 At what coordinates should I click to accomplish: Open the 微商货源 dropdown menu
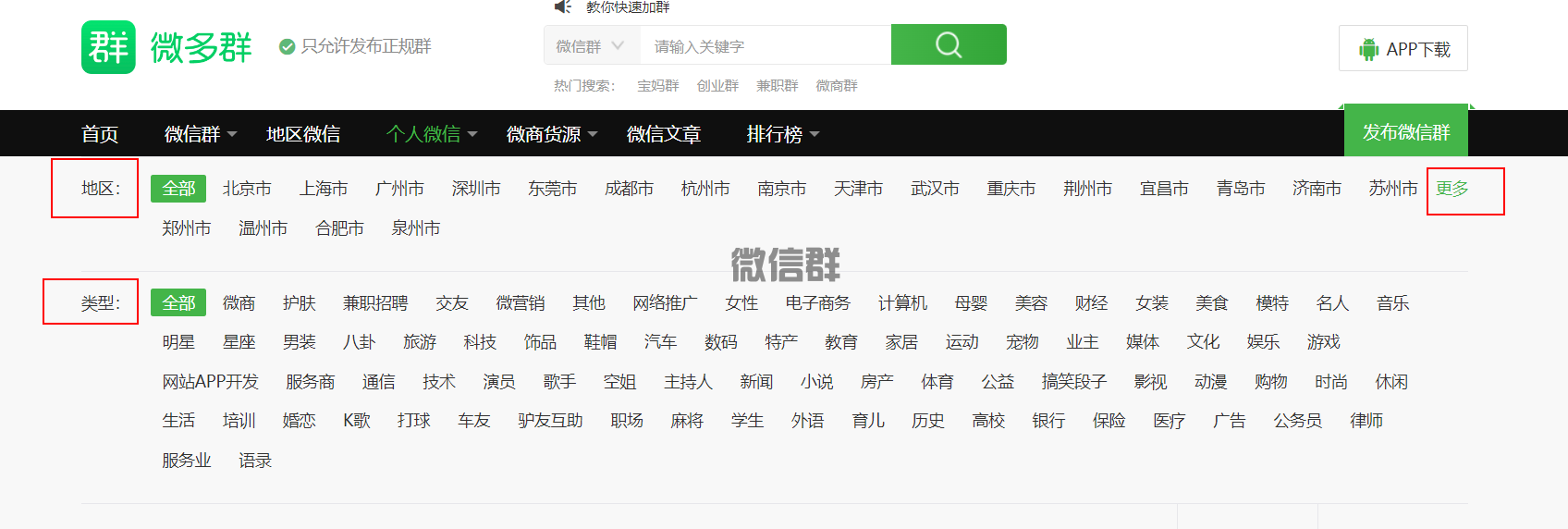(551, 134)
